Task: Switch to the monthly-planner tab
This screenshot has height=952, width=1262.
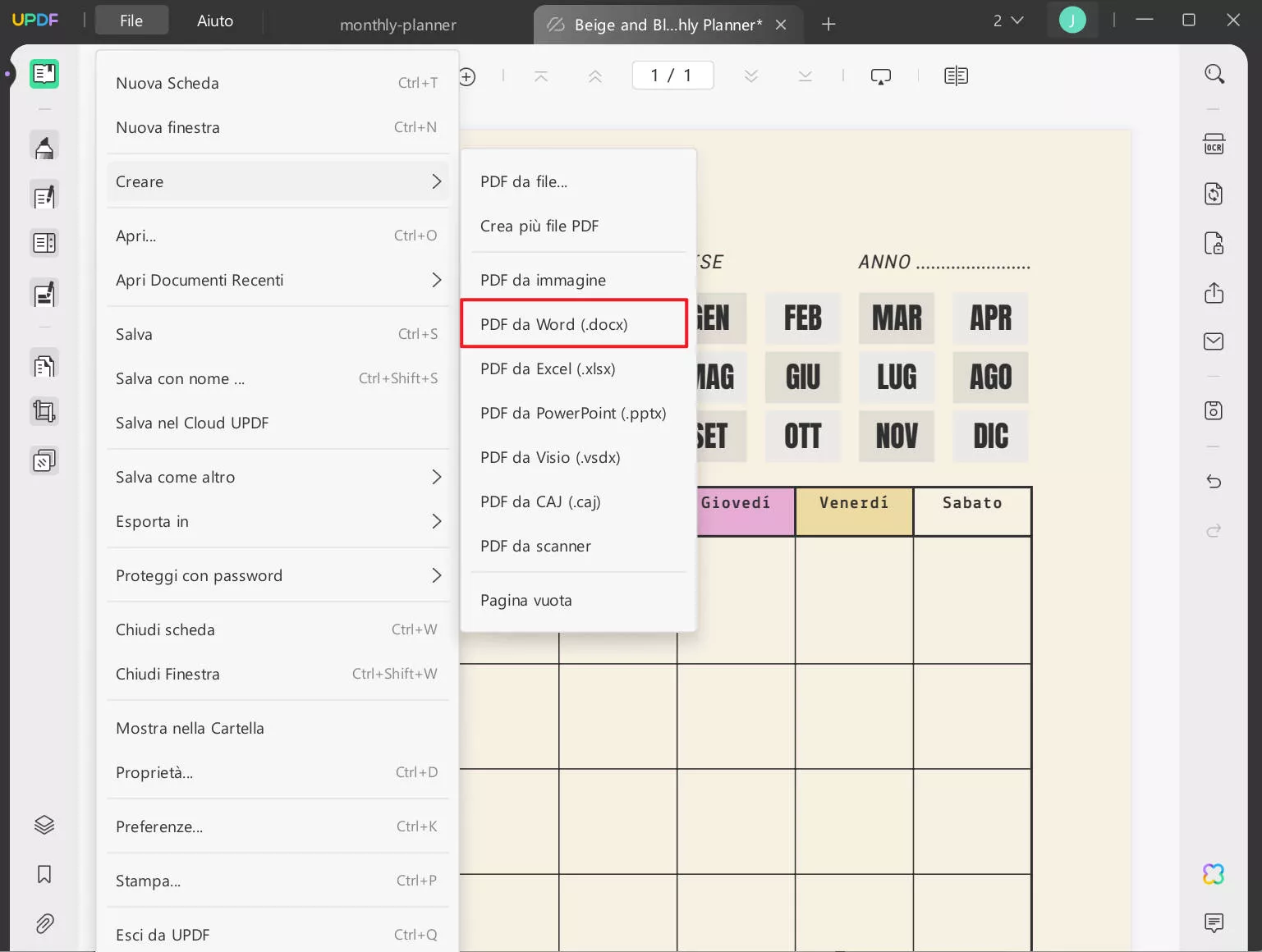Action: pos(398,25)
